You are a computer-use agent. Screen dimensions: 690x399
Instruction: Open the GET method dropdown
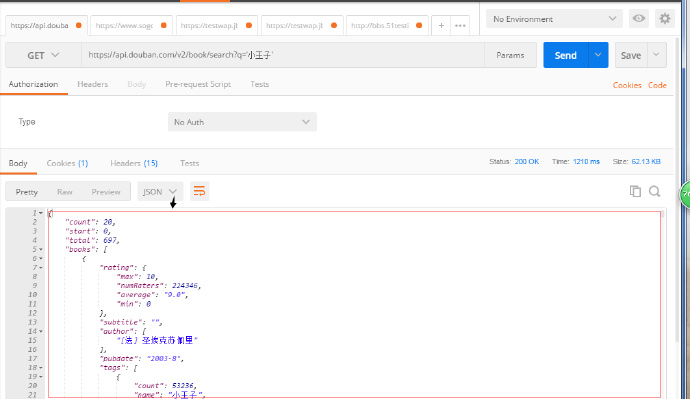(x=43, y=55)
